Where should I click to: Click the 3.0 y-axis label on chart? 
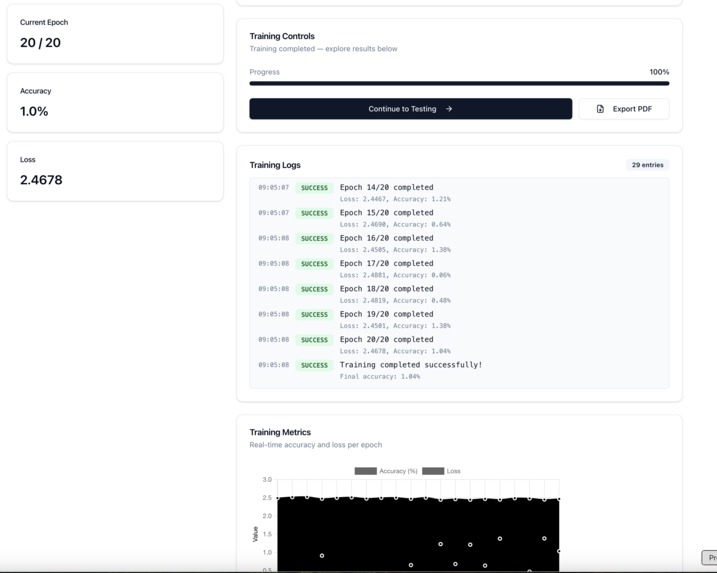point(267,479)
